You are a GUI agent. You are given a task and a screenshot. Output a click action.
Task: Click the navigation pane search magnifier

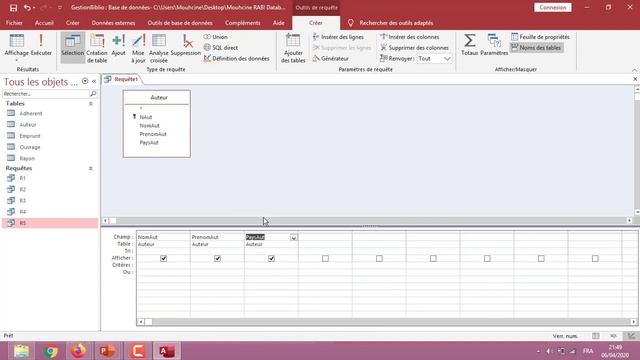tap(93, 94)
